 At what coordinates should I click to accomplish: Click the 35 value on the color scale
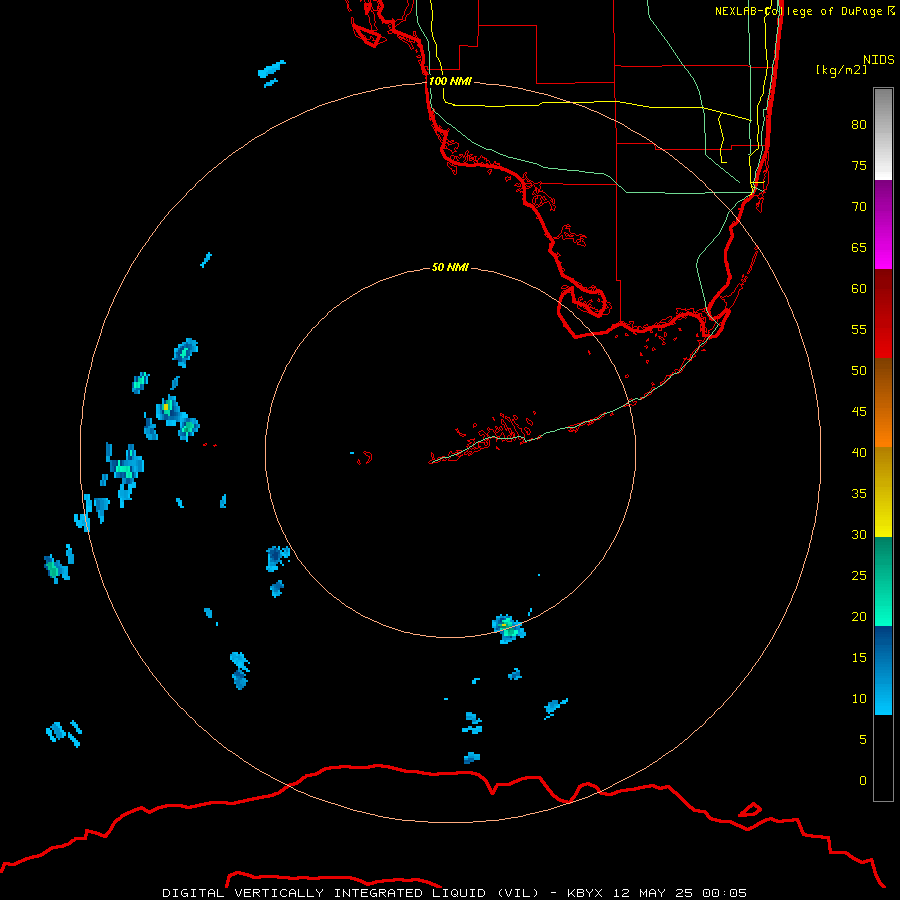[859, 494]
